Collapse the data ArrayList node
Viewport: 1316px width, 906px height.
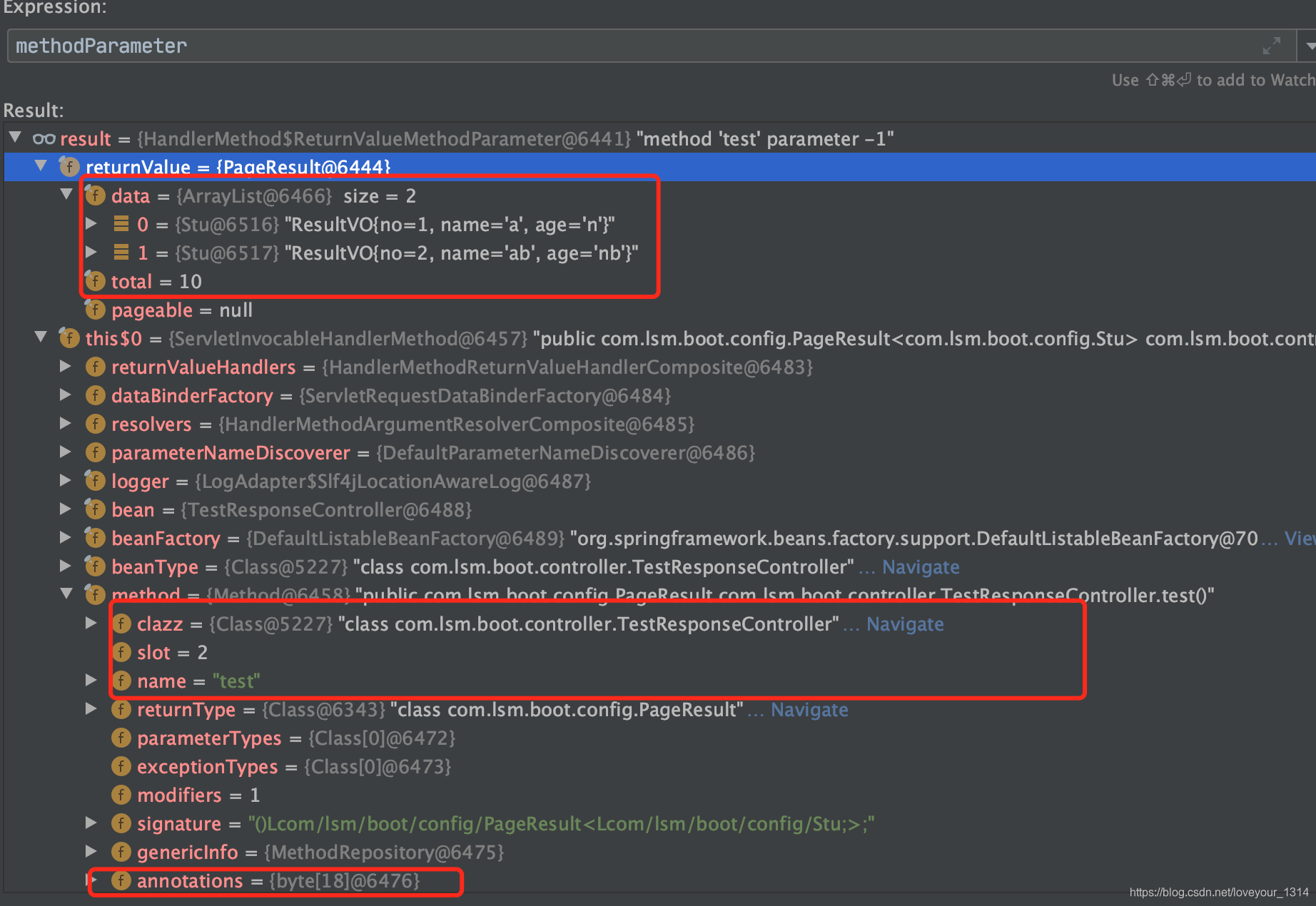pos(66,194)
